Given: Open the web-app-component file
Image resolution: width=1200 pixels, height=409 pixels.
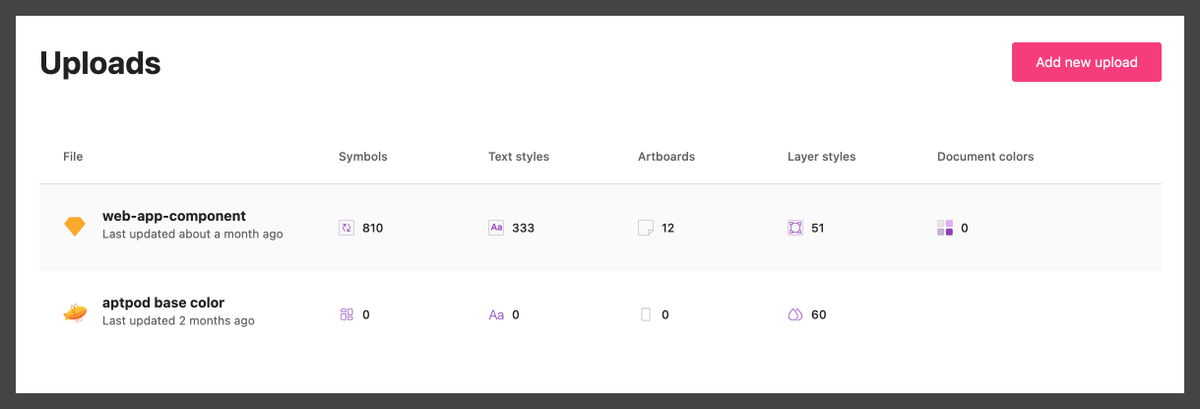Looking at the screenshot, I should [x=174, y=216].
